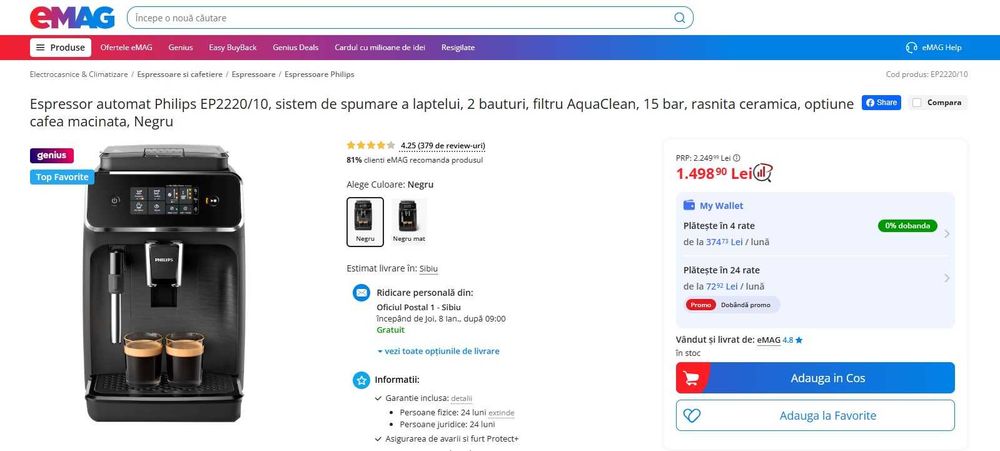The height and width of the screenshot is (451, 1000).
Task: Add product to cart with Adauga in Cos
Action: pyautogui.click(x=815, y=378)
